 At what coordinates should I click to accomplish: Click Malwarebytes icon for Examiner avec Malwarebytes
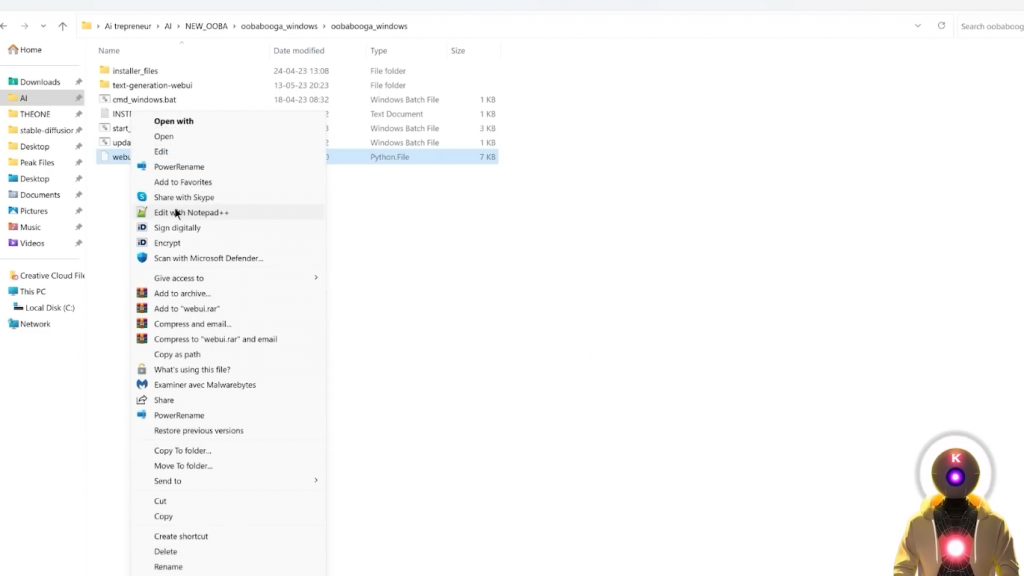[142, 385]
